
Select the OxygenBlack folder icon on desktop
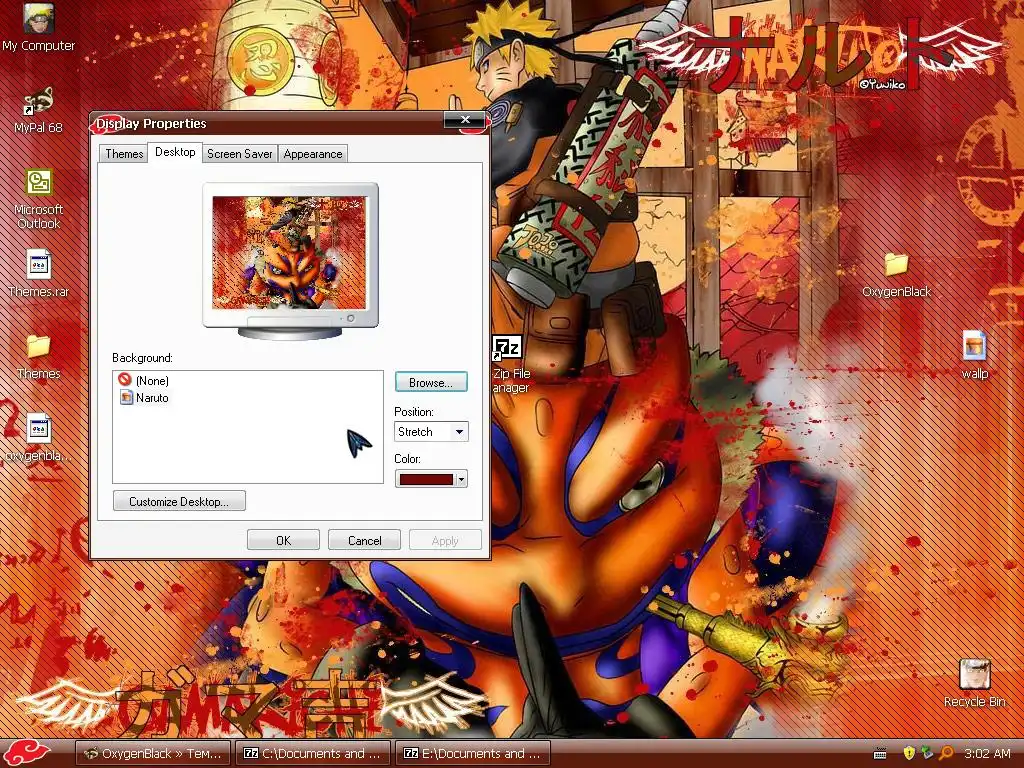click(x=896, y=265)
